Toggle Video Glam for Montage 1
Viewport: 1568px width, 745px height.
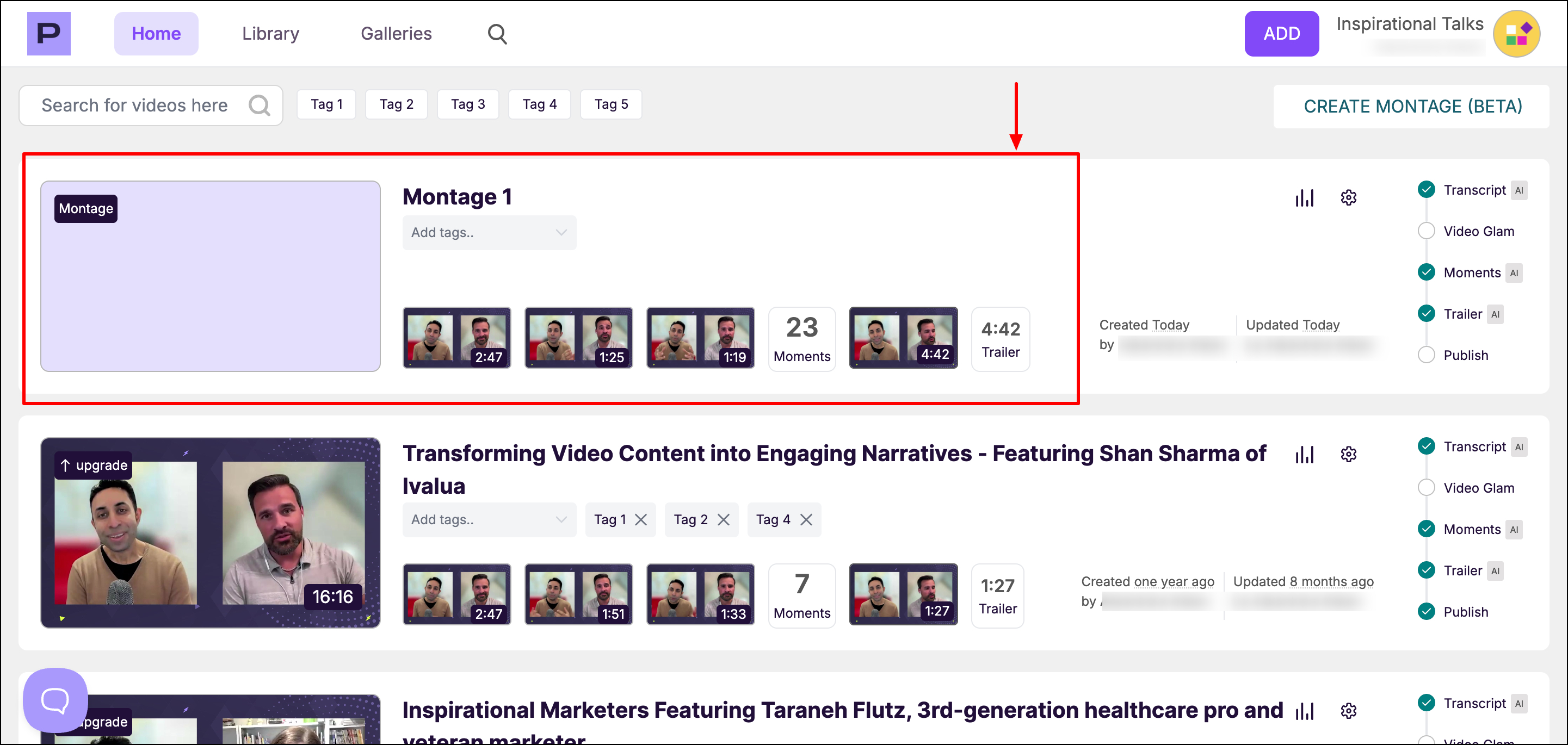click(1426, 231)
